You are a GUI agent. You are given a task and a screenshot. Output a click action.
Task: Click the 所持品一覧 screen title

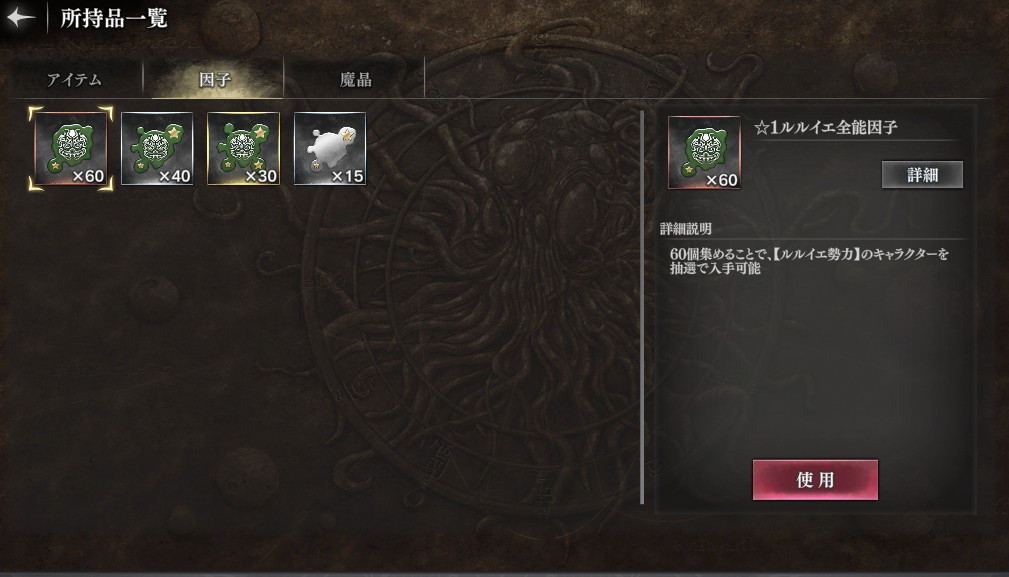(114, 18)
